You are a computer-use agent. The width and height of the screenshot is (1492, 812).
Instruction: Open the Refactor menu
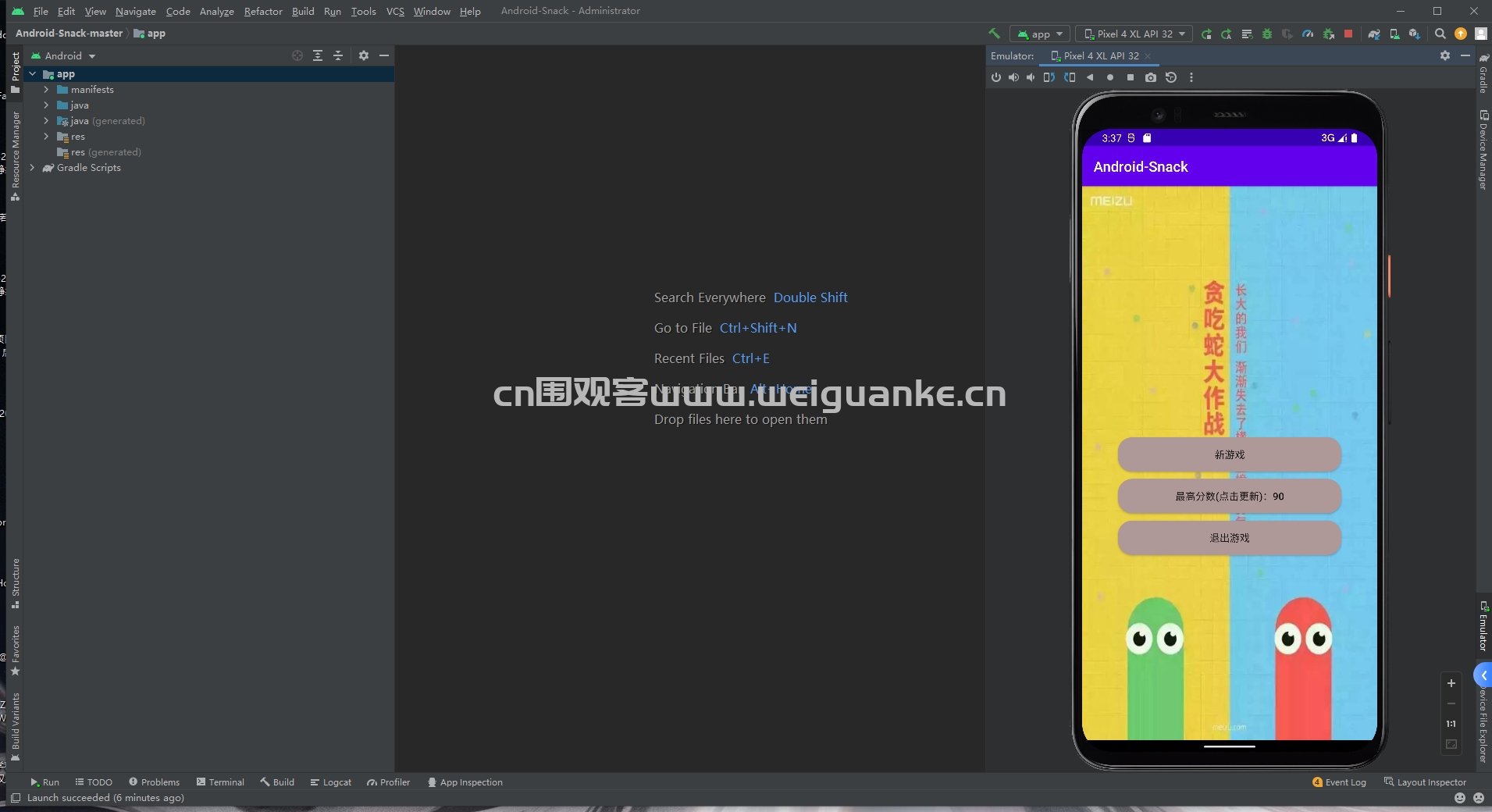pyautogui.click(x=263, y=11)
